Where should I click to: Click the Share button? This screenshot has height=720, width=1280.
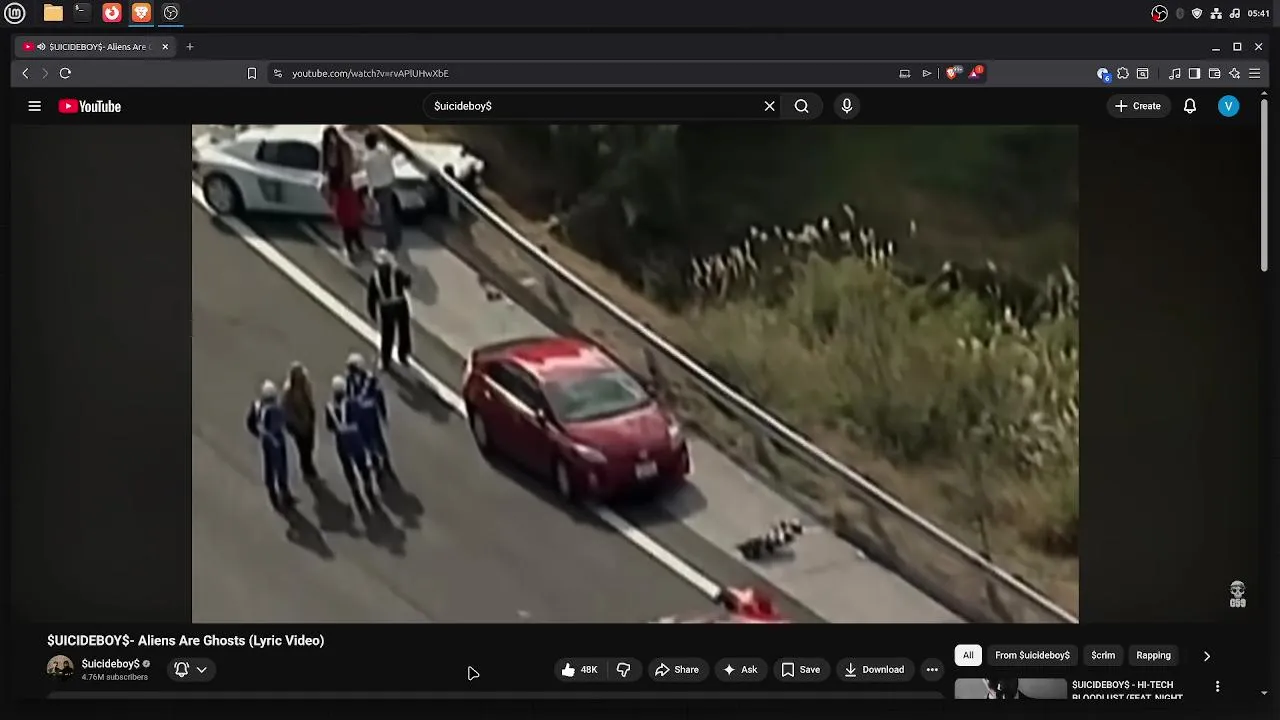coord(677,670)
